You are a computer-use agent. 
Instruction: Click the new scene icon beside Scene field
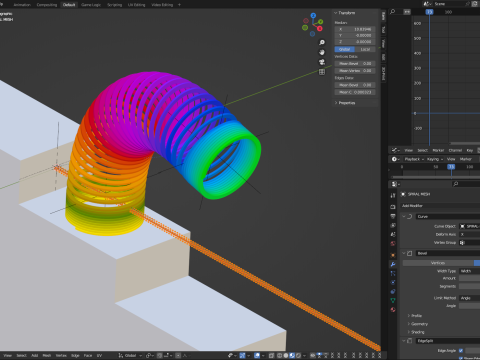coord(475,4)
